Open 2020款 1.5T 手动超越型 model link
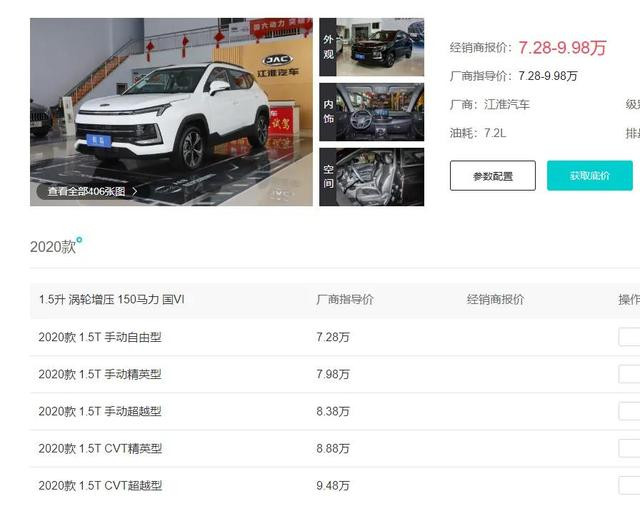The image size is (640, 511). click(100, 411)
